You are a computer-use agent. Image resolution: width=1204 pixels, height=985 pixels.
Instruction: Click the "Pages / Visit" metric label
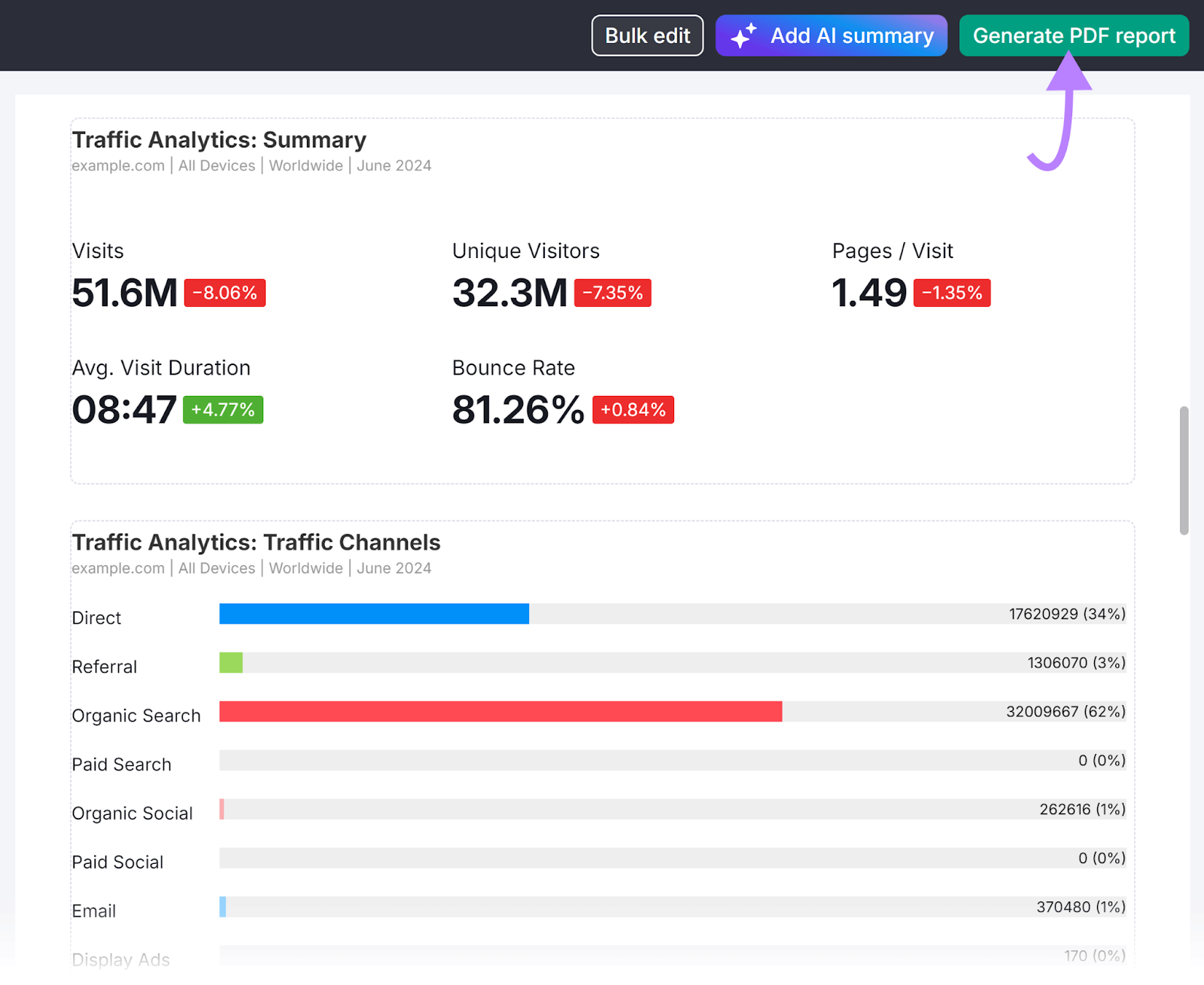point(892,251)
